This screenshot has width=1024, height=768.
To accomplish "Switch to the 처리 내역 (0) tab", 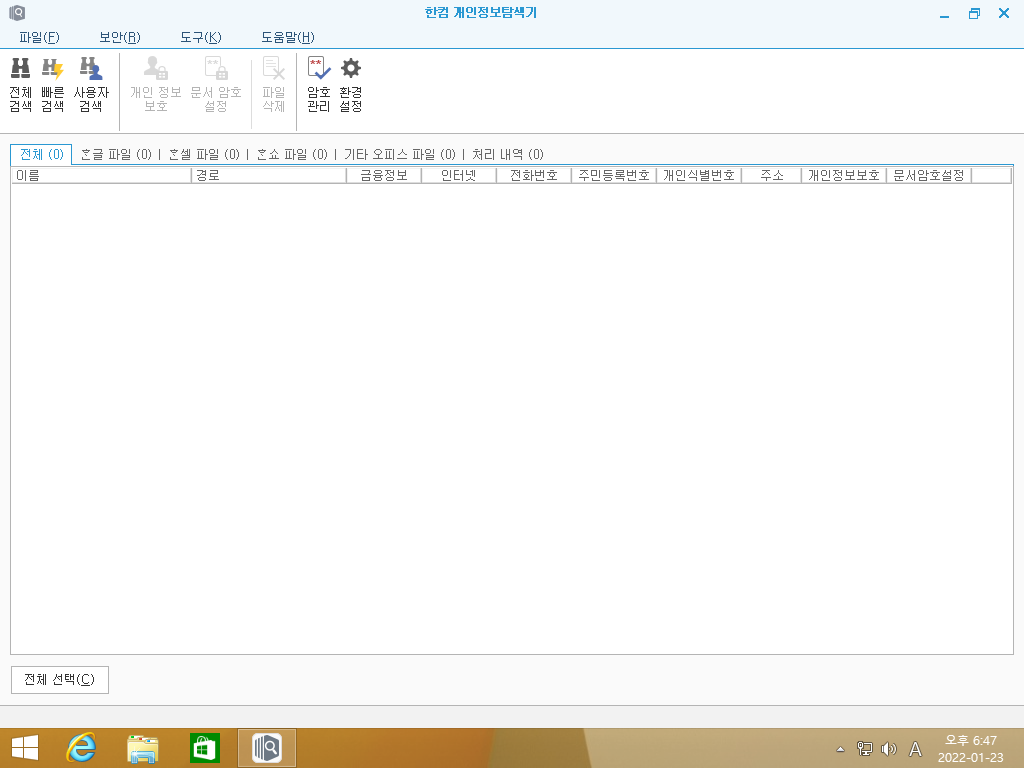I will 508,154.
